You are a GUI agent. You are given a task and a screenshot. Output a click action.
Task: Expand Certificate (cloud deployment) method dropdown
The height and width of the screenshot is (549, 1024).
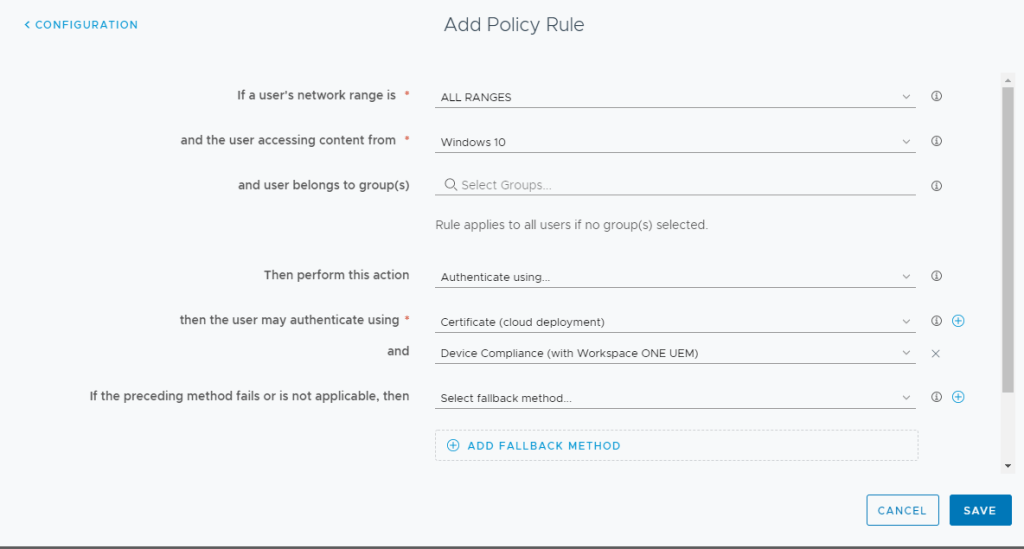click(x=676, y=322)
